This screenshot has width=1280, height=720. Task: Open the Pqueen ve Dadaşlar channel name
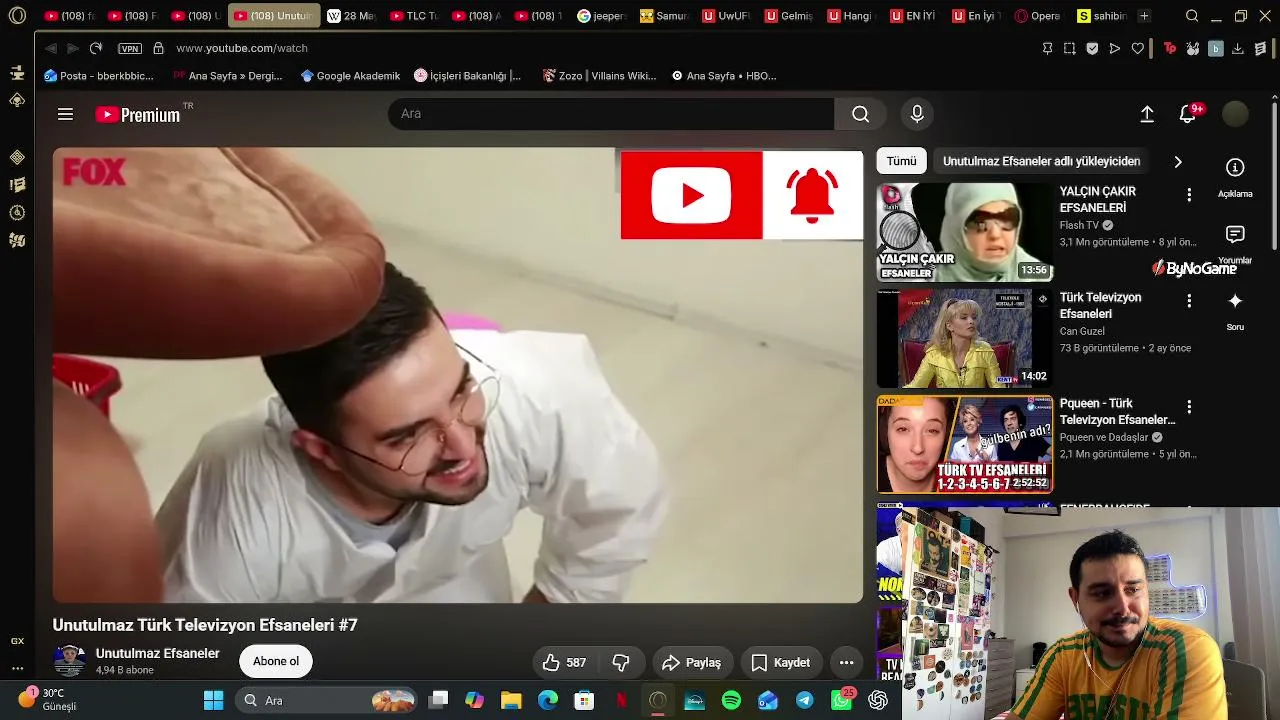[1104, 437]
